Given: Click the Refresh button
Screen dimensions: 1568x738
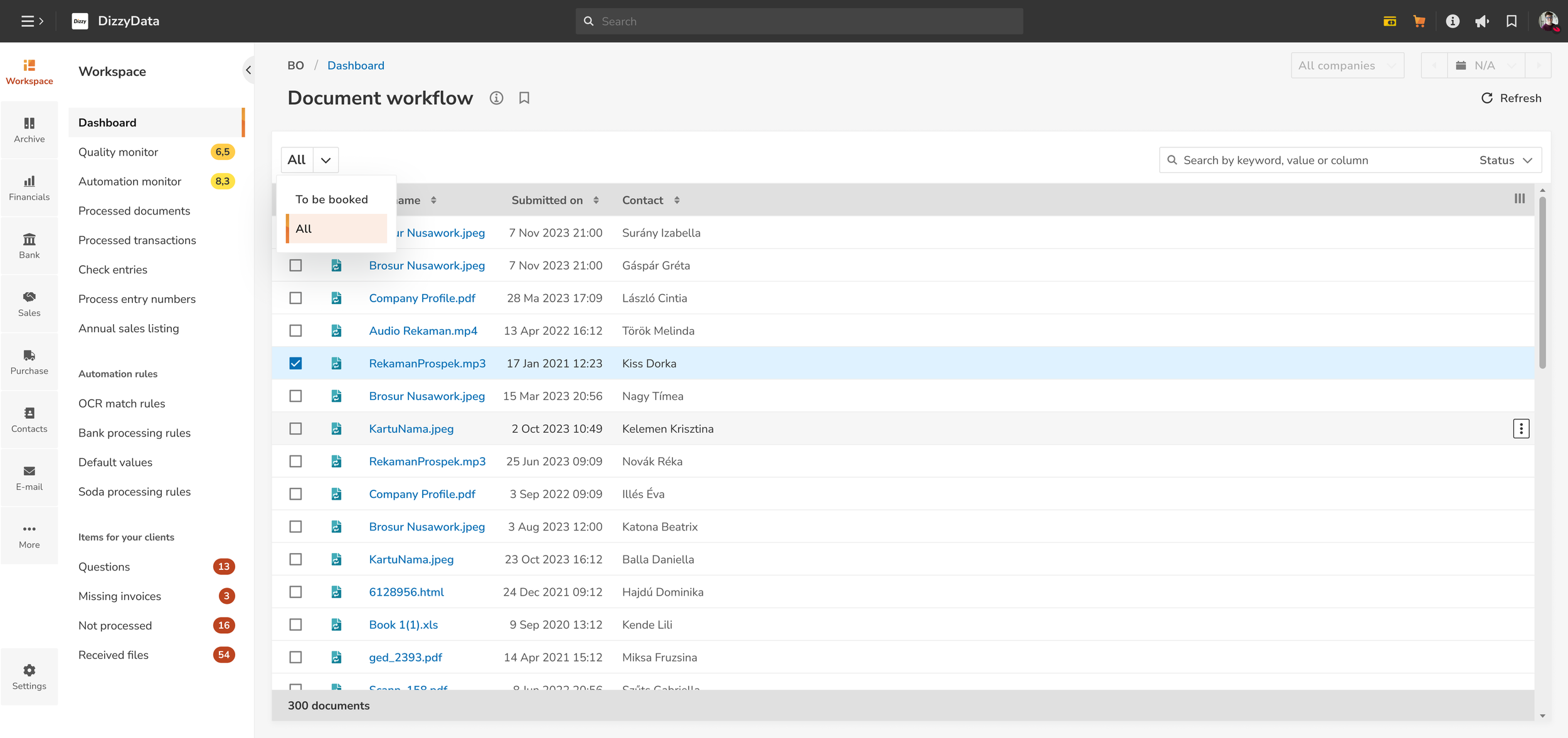Looking at the screenshot, I should [x=1511, y=98].
